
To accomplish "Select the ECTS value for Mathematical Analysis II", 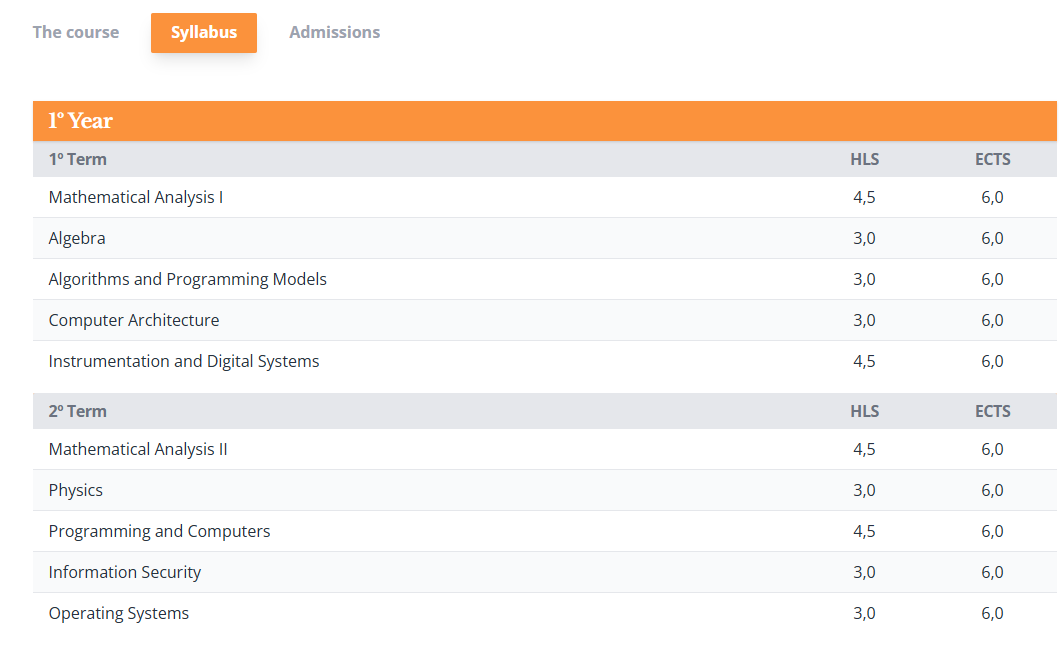I will 992,449.
